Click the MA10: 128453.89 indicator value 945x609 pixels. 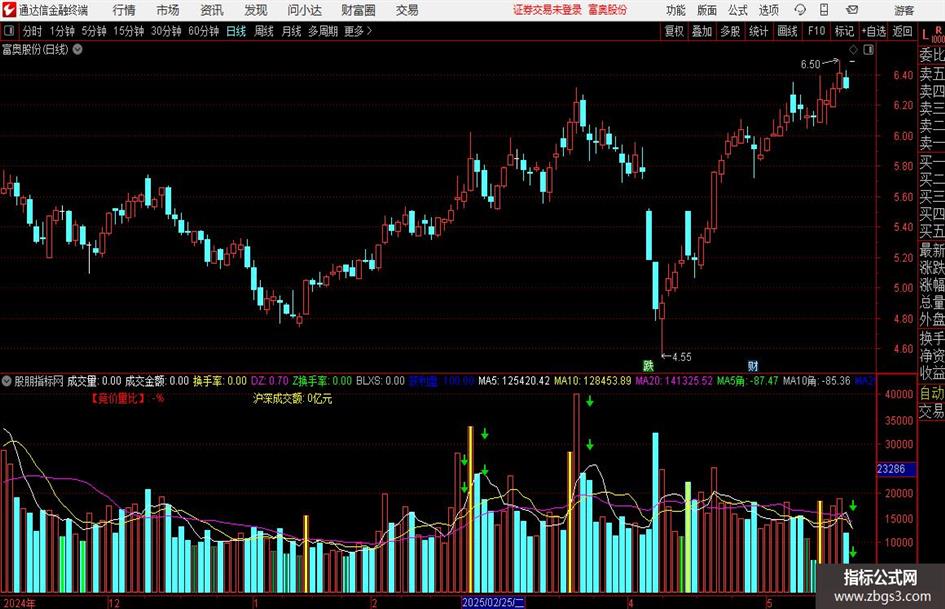(x=592, y=380)
